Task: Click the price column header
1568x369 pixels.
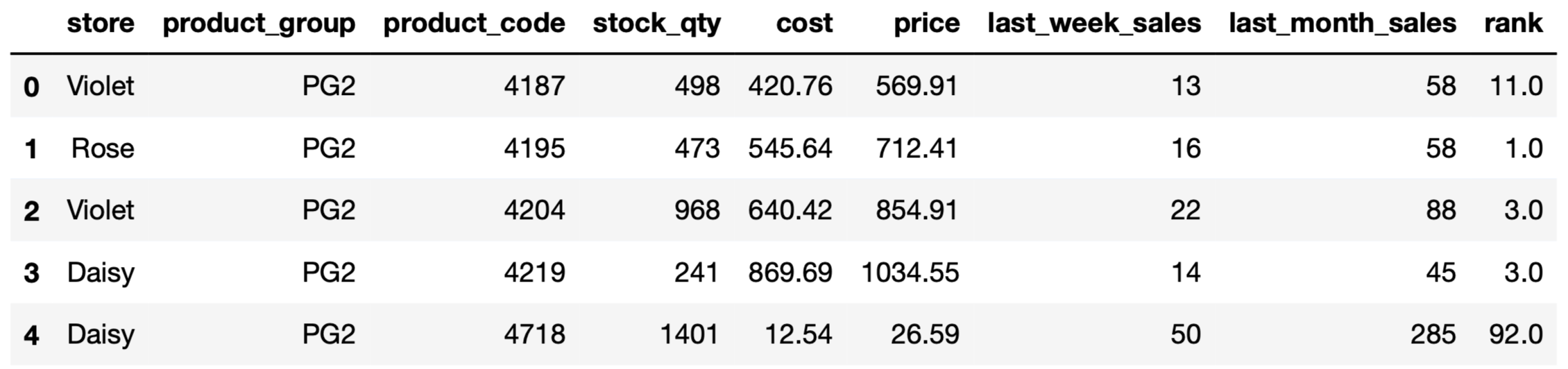Action: point(926,24)
